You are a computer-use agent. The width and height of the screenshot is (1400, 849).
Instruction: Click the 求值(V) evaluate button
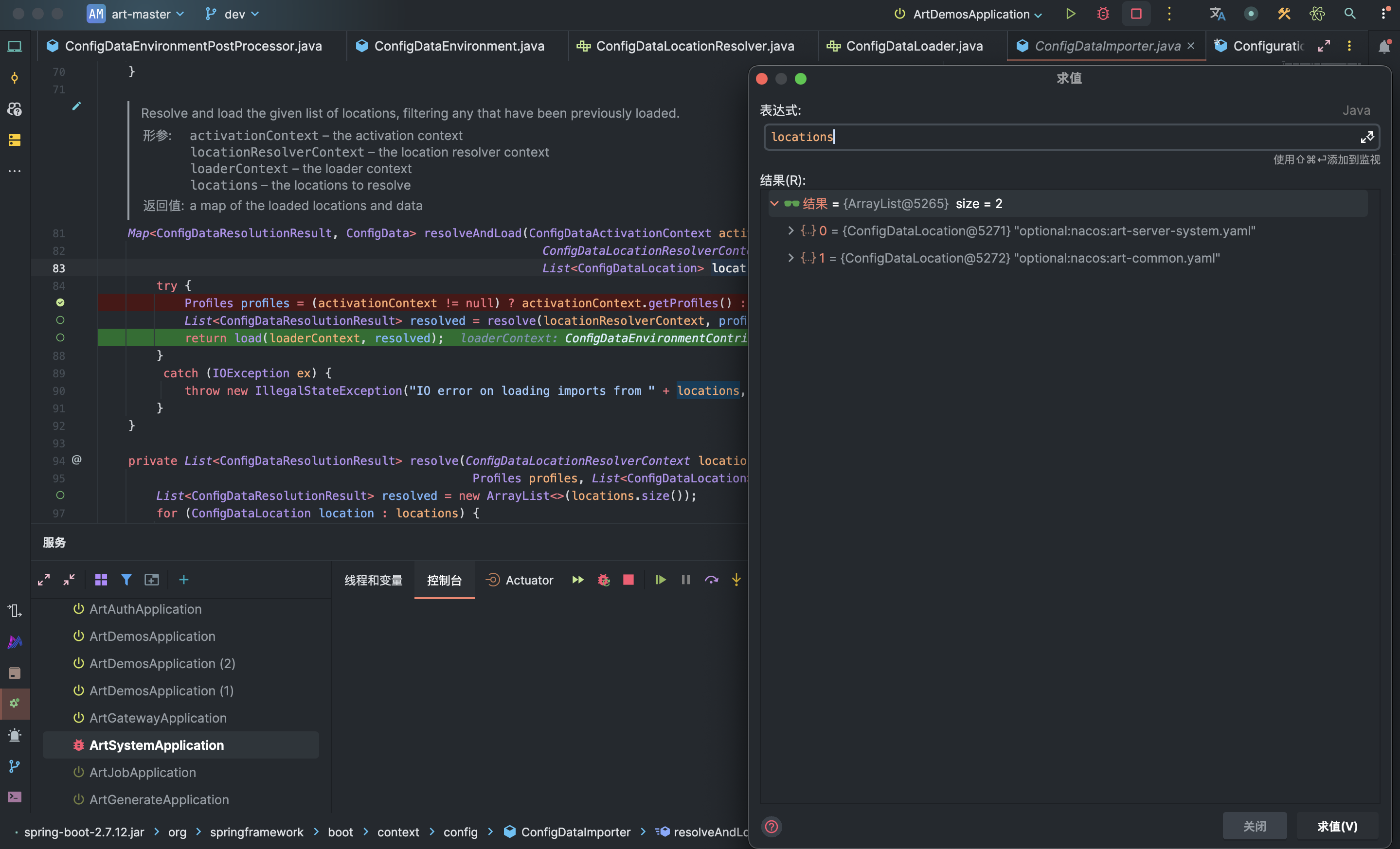coord(1337,826)
